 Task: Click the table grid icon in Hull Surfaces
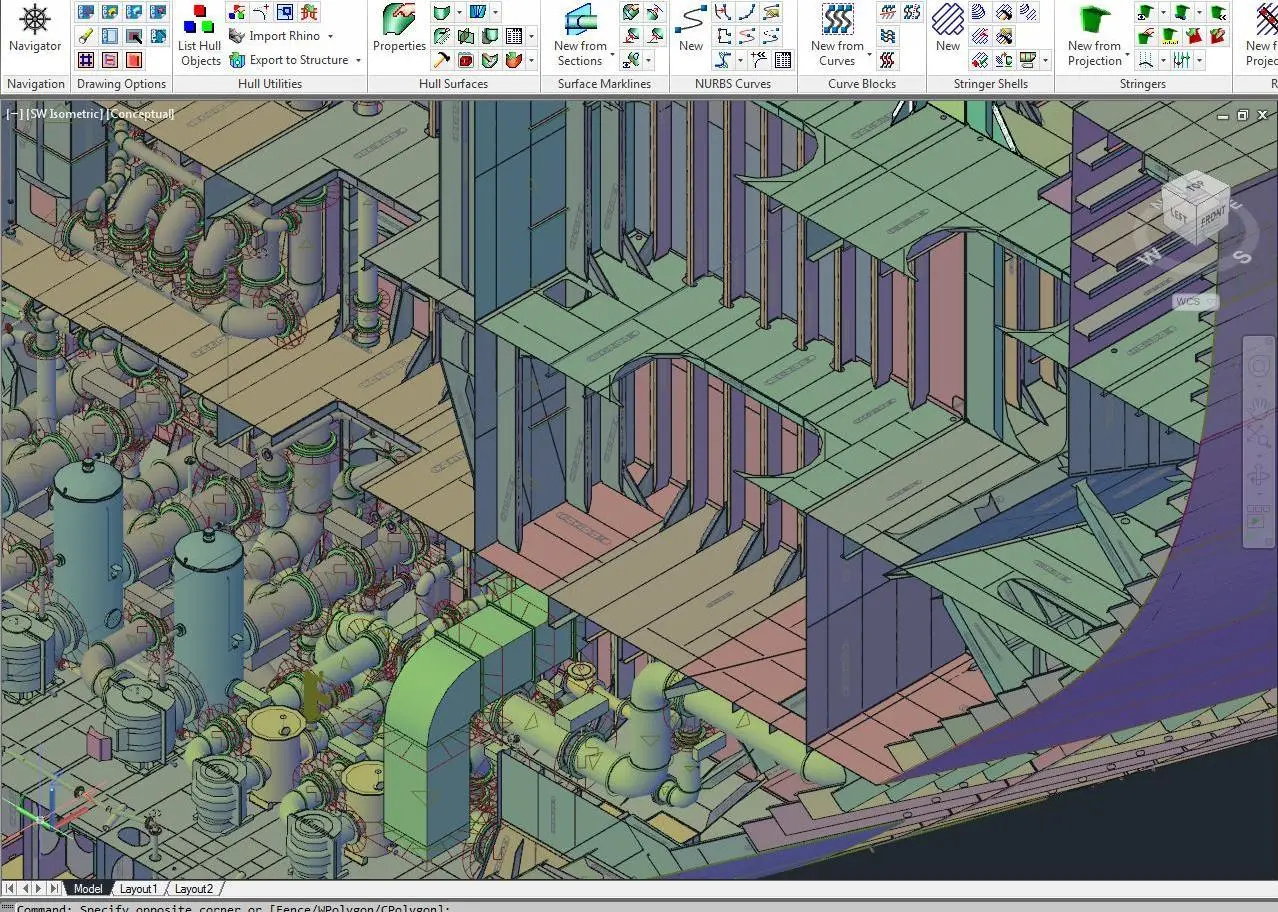point(514,36)
